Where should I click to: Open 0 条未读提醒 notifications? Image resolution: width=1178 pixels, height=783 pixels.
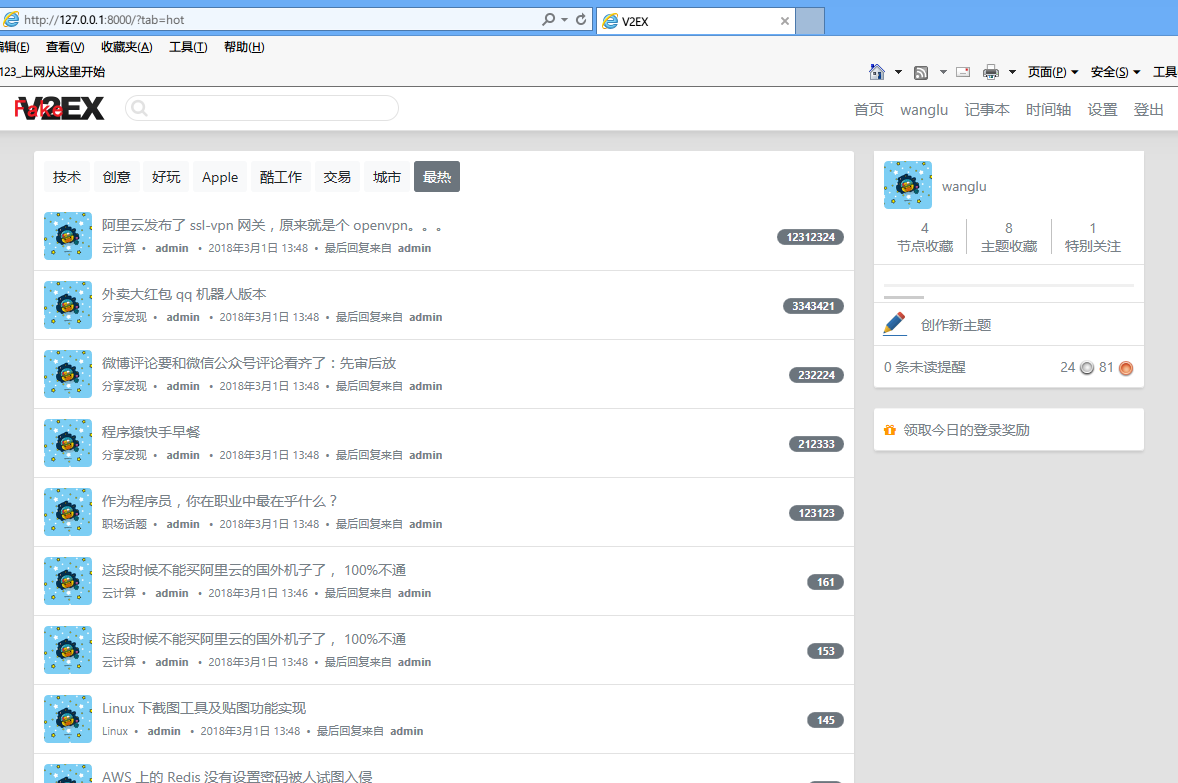pyautogui.click(x=925, y=367)
